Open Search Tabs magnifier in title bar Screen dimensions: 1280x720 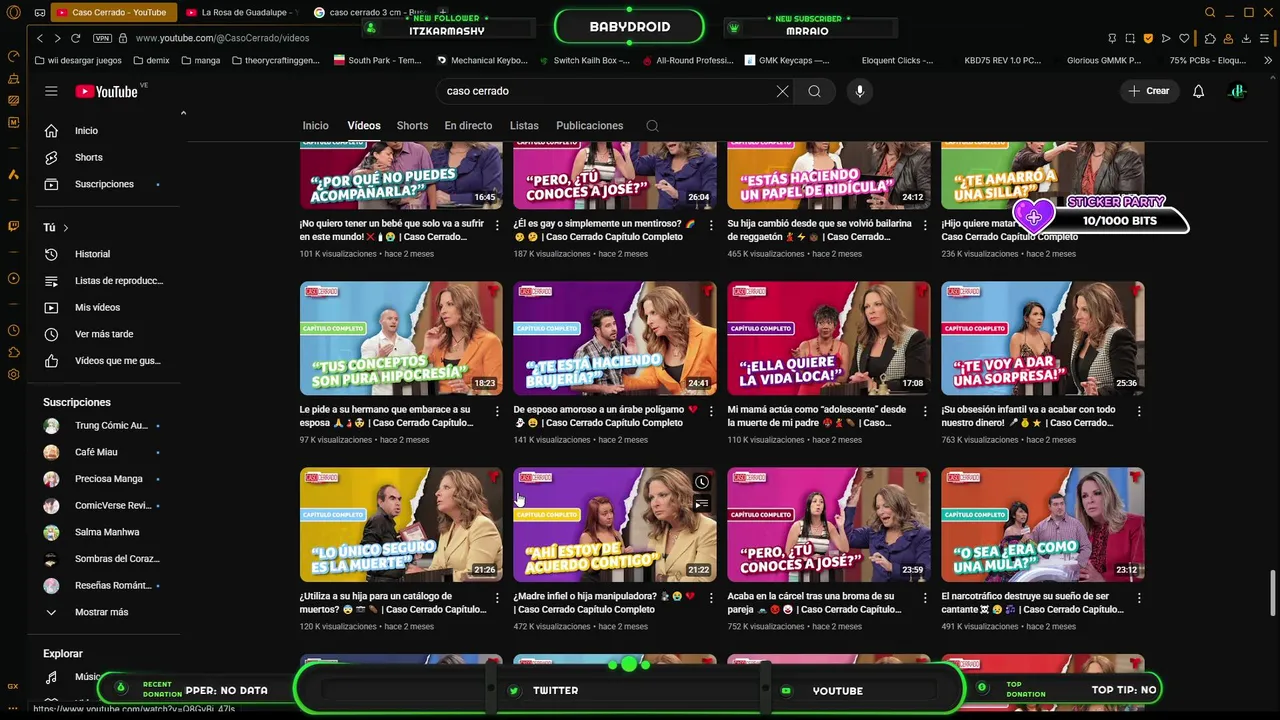pyautogui.click(x=1210, y=13)
